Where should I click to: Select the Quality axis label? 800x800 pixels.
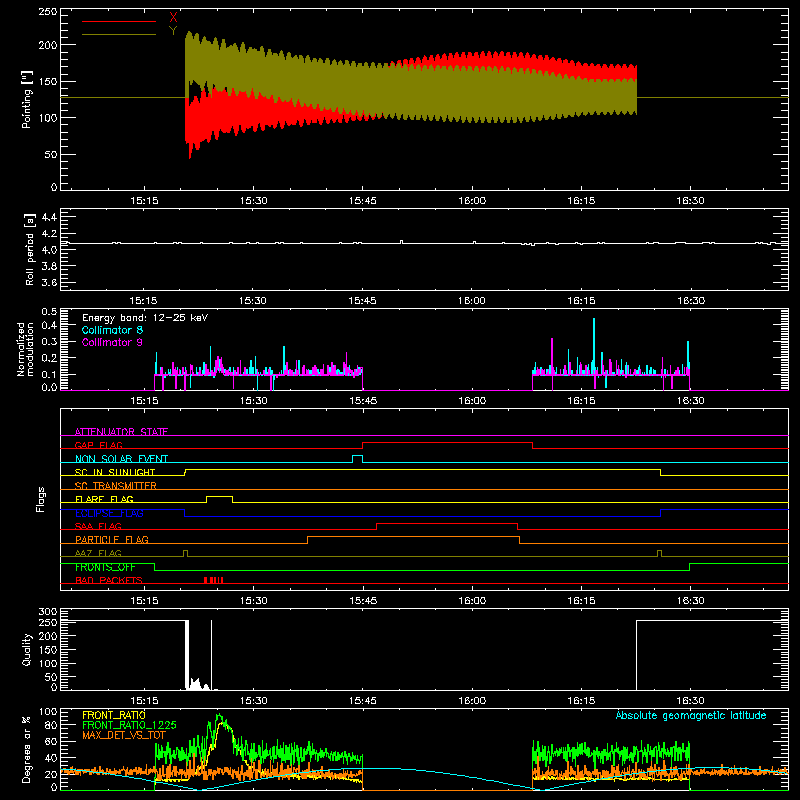click(x=27, y=649)
